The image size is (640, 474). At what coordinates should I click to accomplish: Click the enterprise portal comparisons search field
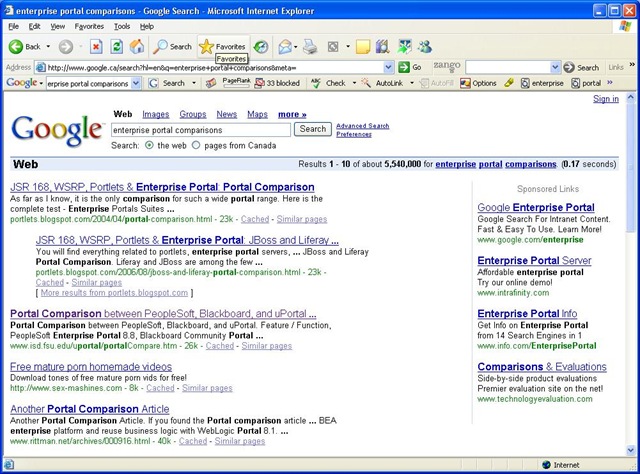(x=201, y=130)
